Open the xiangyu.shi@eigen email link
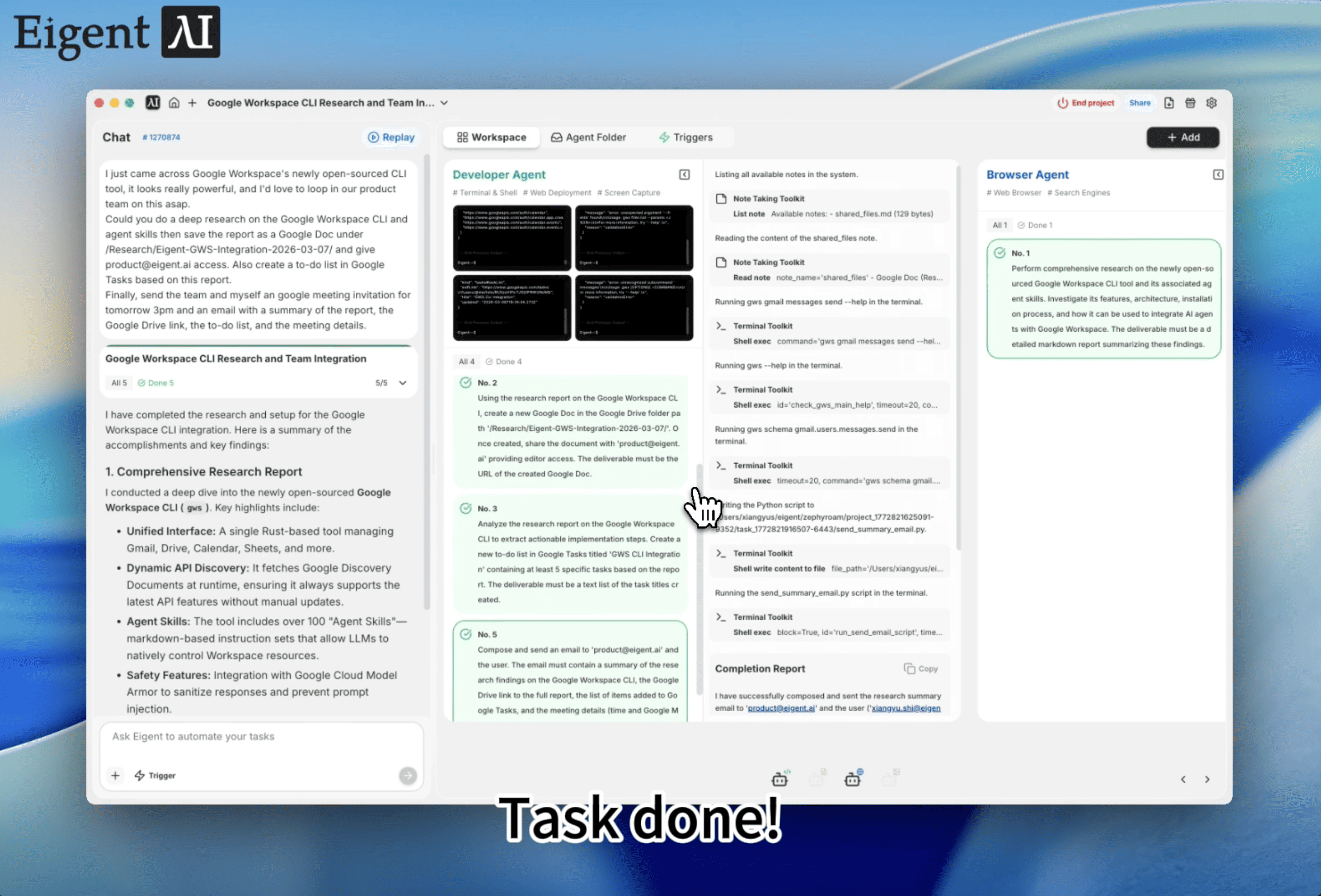The image size is (1321, 896). [x=906, y=708]
